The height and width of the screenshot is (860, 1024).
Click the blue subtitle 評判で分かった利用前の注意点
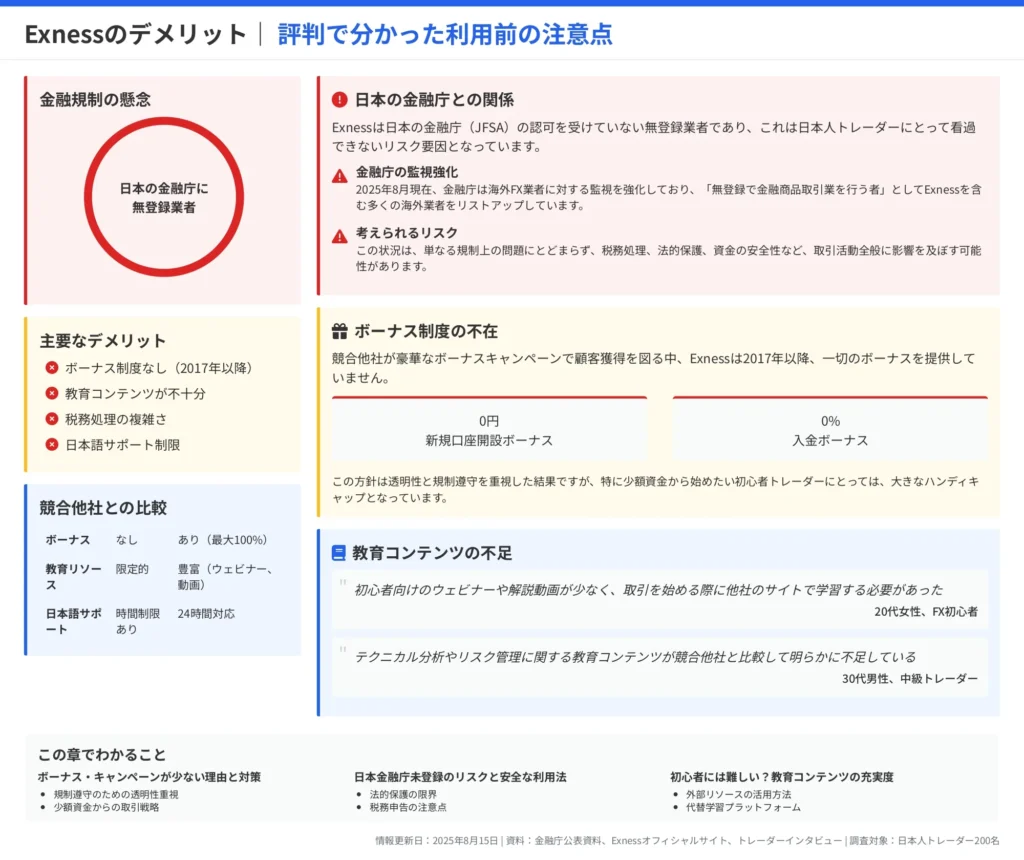[x=445, y=34]
